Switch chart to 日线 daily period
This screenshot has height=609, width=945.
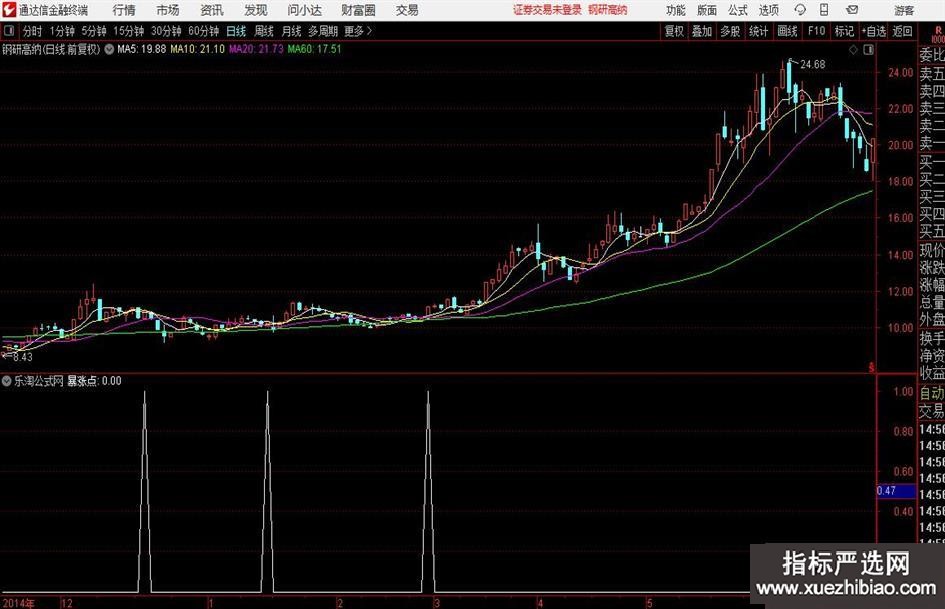point(235,31)
